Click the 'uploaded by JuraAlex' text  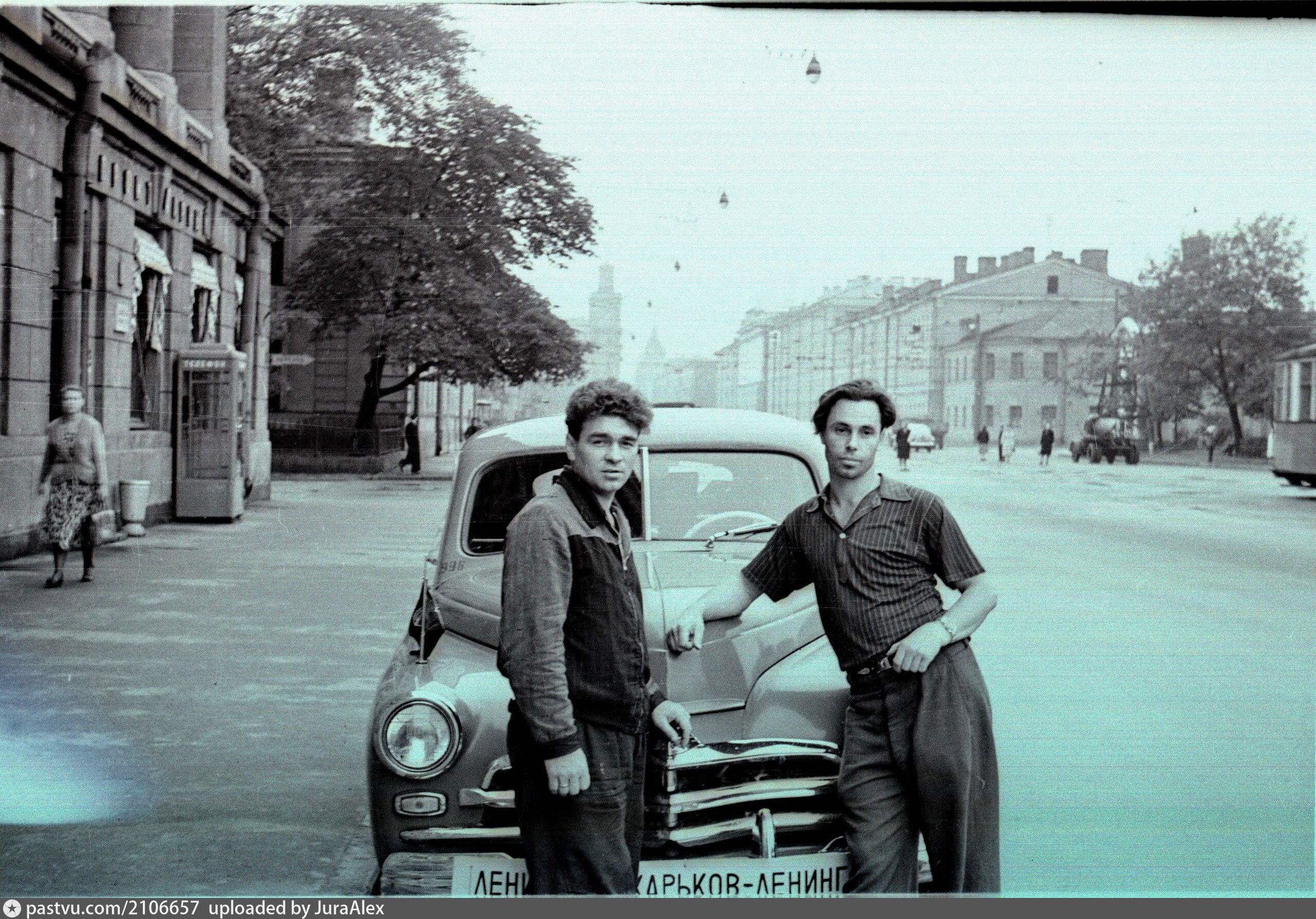pos(296,909)
